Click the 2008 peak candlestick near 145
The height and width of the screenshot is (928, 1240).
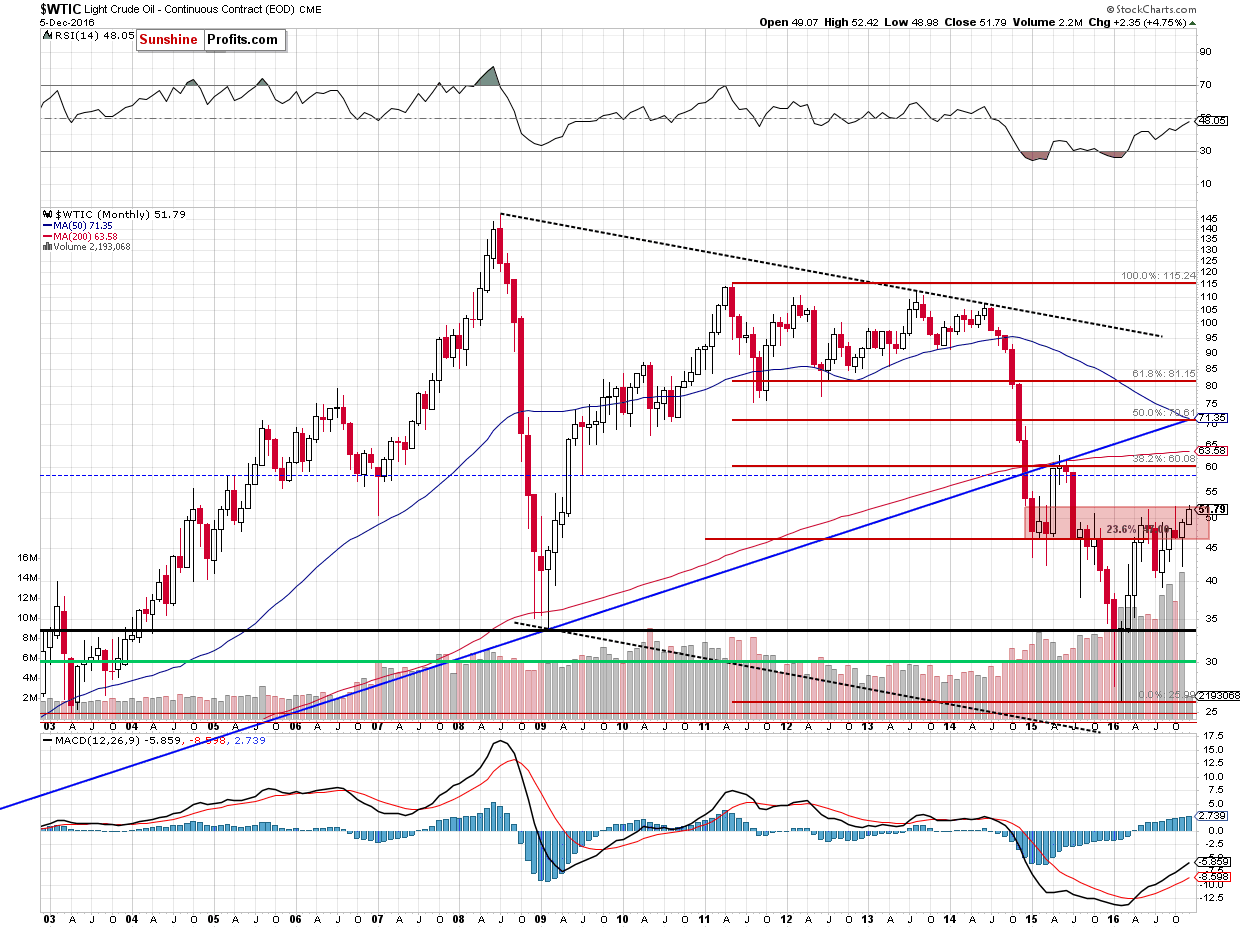click(x=500, y=245)
